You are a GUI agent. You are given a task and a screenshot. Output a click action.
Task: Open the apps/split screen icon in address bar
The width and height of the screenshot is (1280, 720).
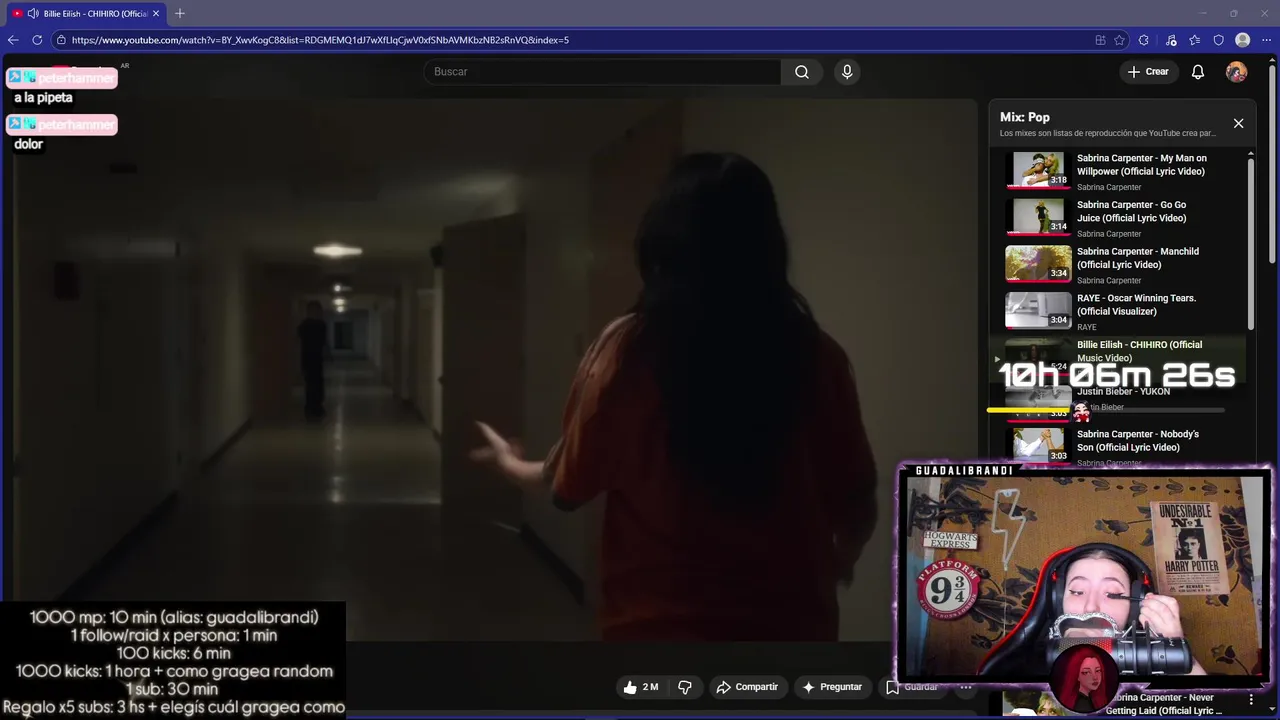click(x=1100, y=40)
